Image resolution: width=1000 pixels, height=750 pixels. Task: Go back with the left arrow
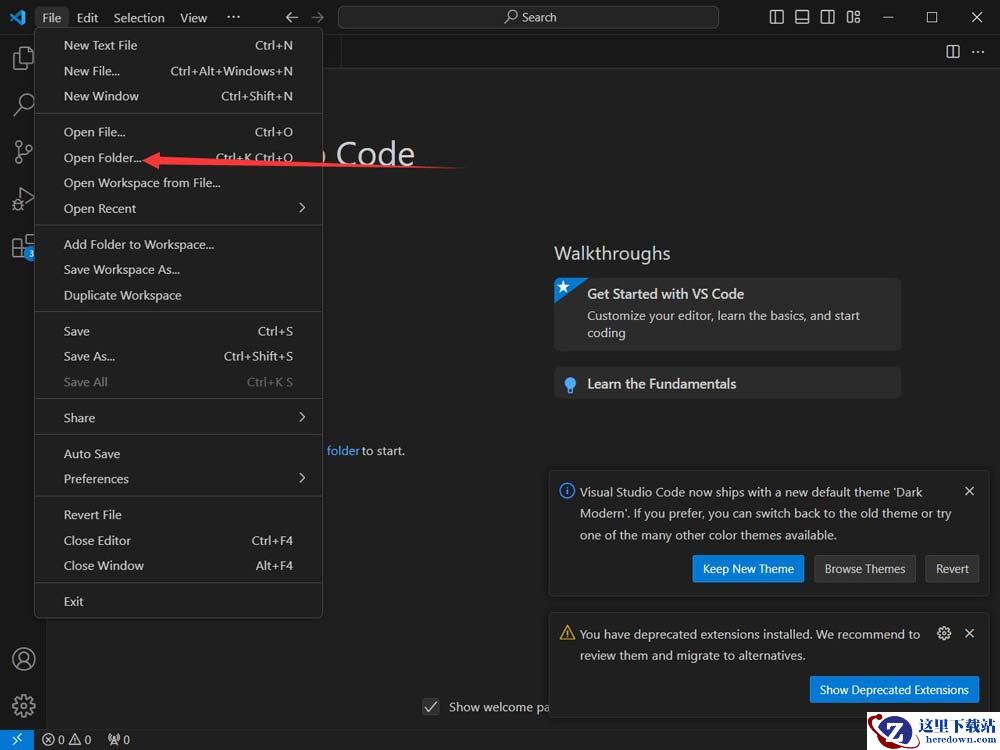tap(291, 17)
